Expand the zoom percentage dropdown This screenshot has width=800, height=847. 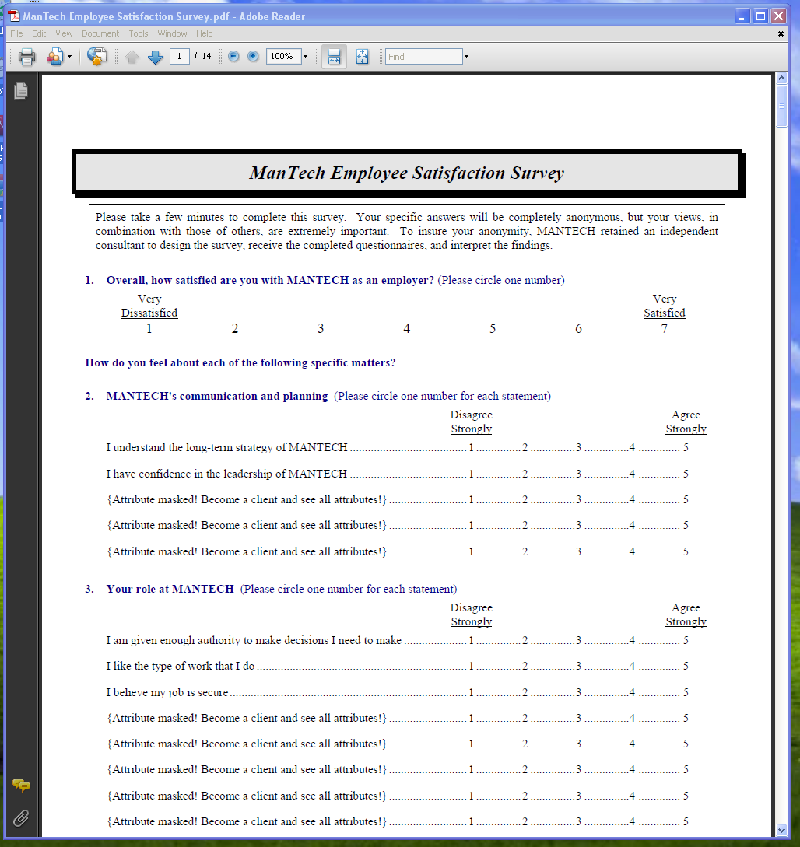(305, 57)
